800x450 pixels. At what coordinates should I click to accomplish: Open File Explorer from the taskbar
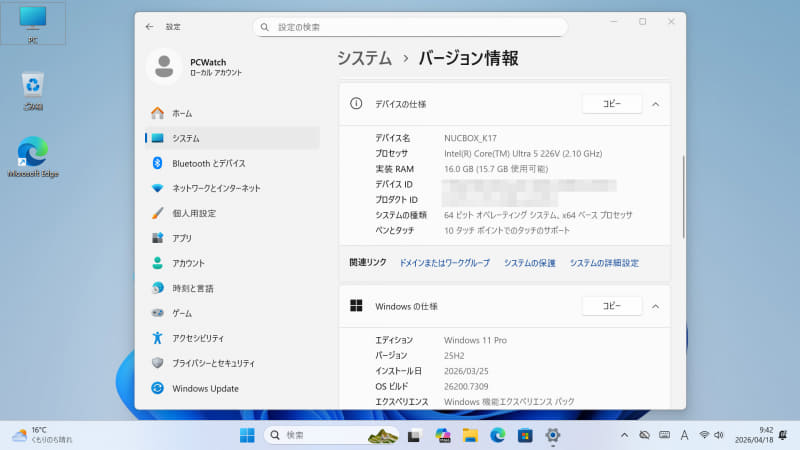(470, 435)
